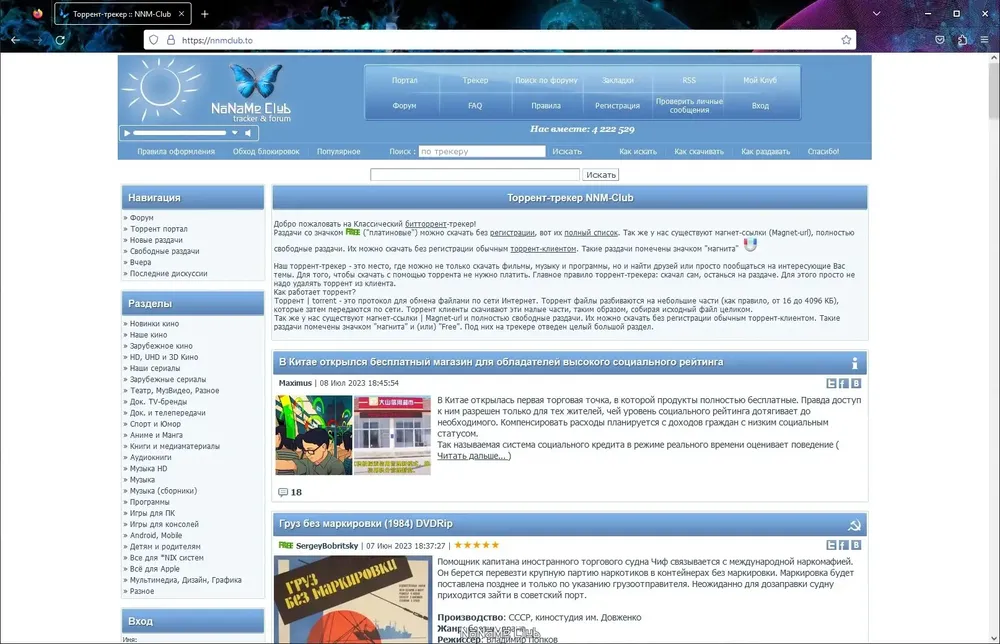
Task: Click the wide search text box
Action: [474, 175]
